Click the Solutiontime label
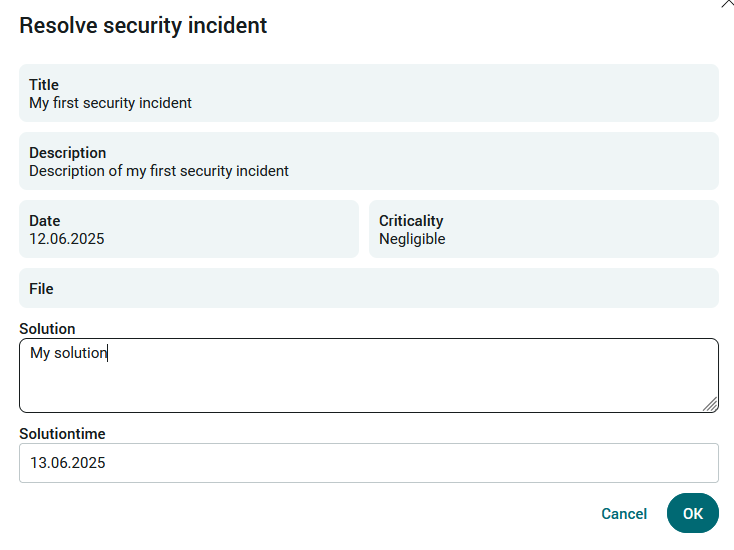Viewport: 734px width, 550px height. point(62,434)
